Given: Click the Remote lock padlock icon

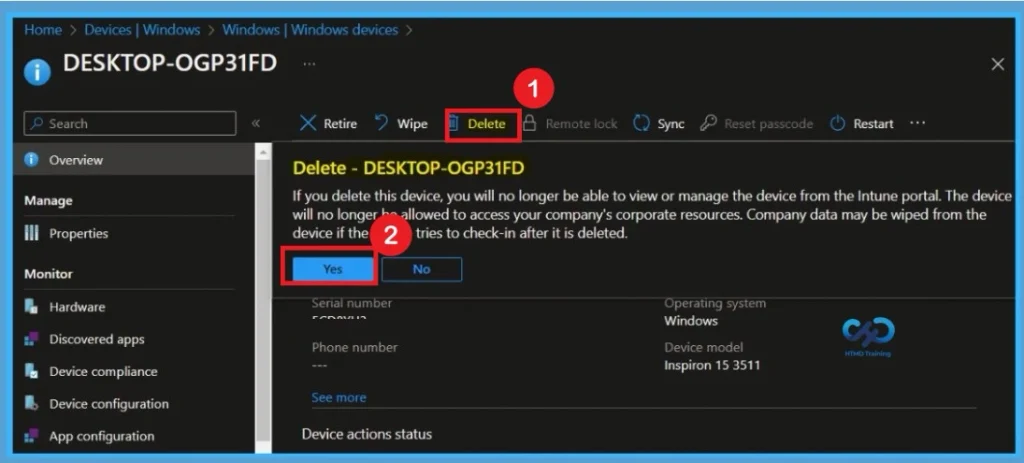Looking at the screenshot, I should click(x=530, y=123).
